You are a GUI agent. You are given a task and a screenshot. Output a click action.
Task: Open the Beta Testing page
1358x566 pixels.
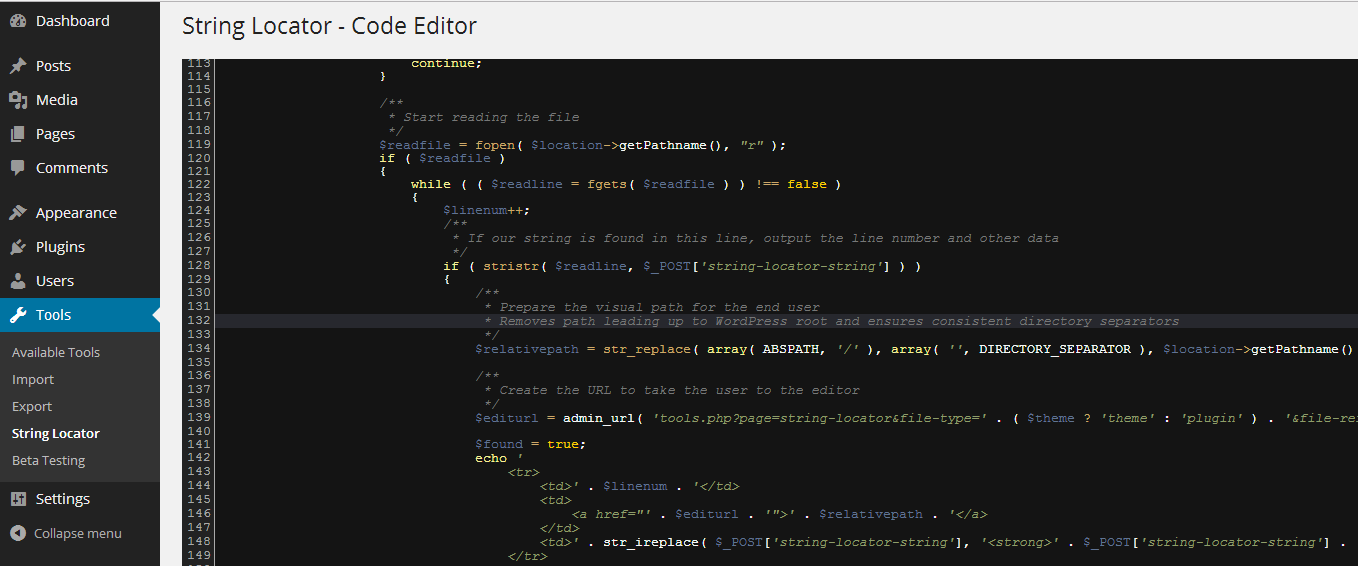[x=48, y=460]
